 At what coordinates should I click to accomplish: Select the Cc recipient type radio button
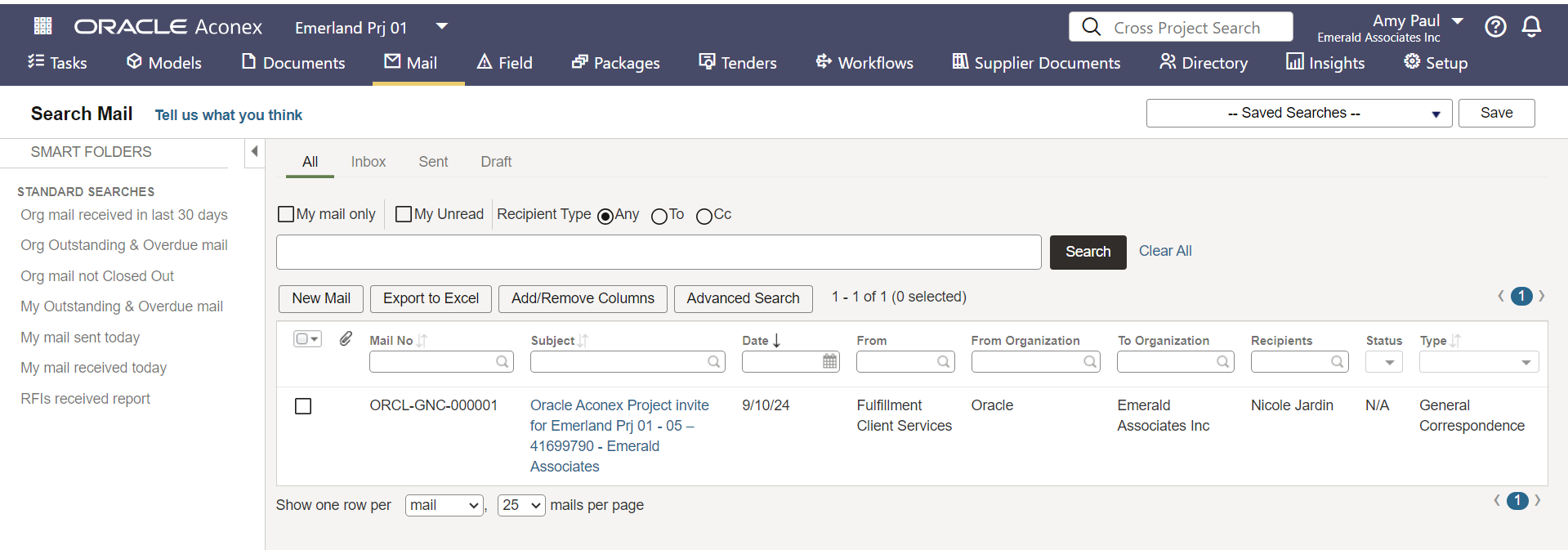(704, 216)
